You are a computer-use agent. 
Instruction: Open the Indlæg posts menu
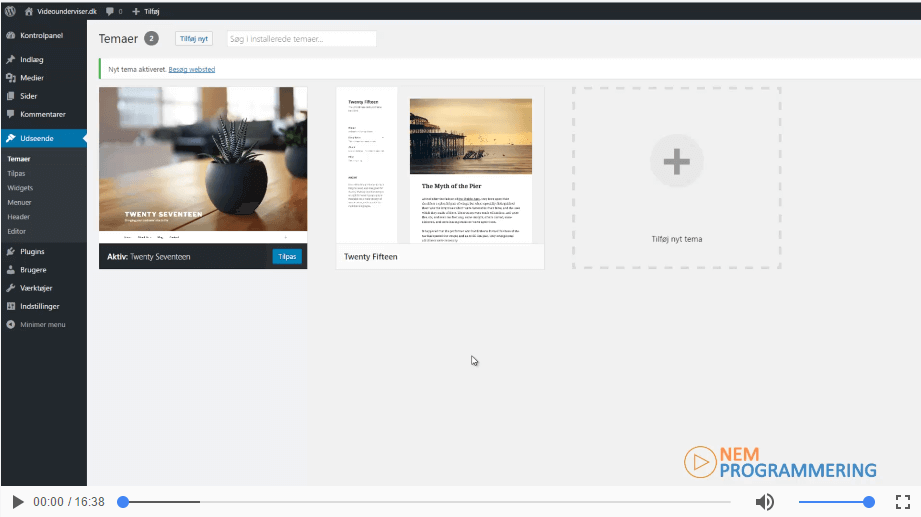click(32, 59)
